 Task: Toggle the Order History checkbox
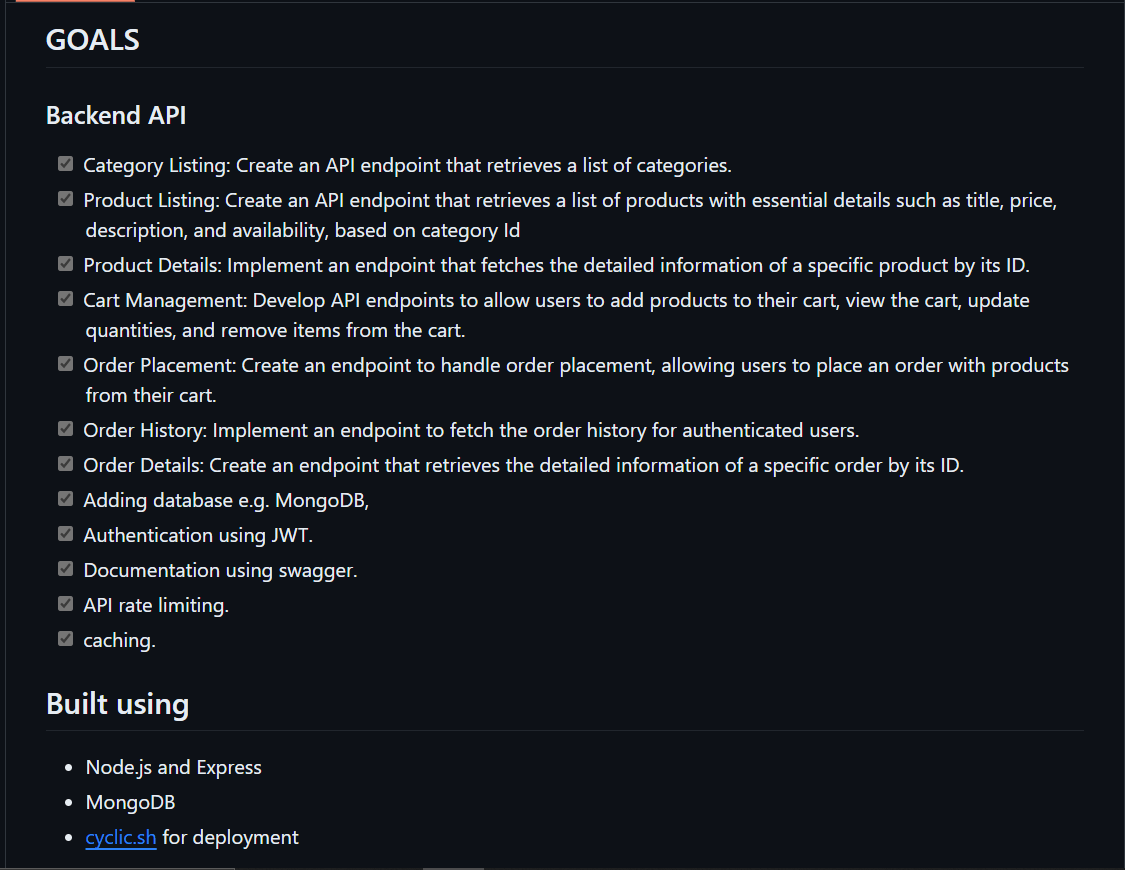(65, 429)
